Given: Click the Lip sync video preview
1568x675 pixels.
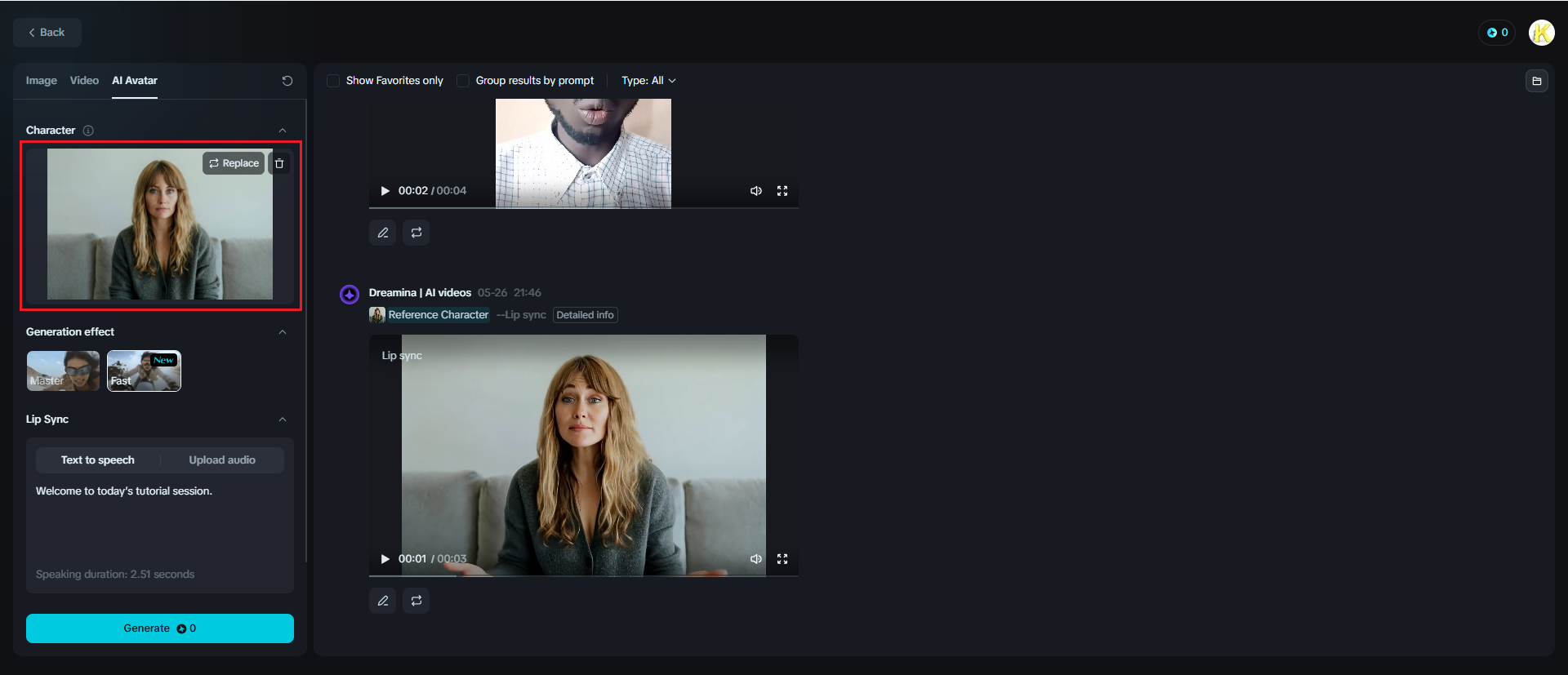Looking at the screenshot, I should coord(584,455).
